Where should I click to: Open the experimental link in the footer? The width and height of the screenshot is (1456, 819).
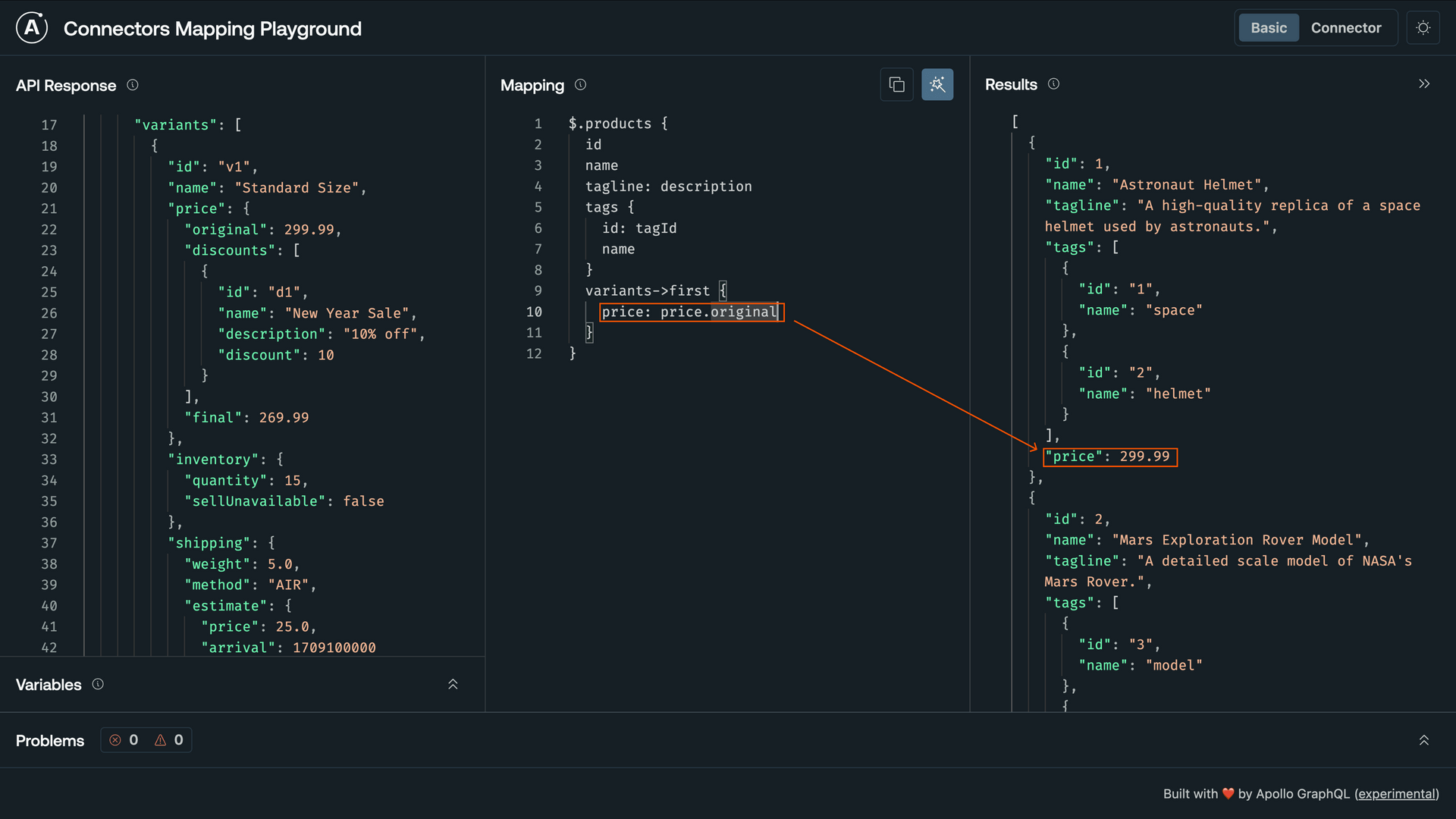pyautogui.click(x=1397, y=794)
